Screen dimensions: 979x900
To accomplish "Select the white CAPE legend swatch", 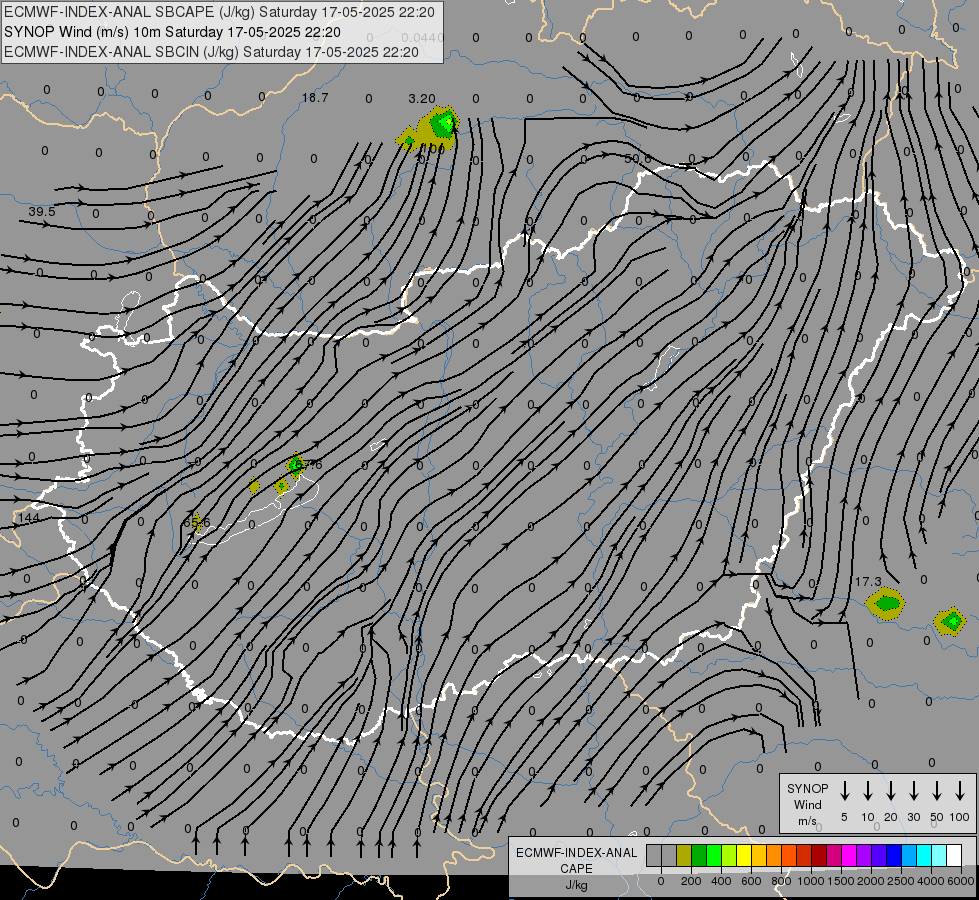I will pos(953,855).
